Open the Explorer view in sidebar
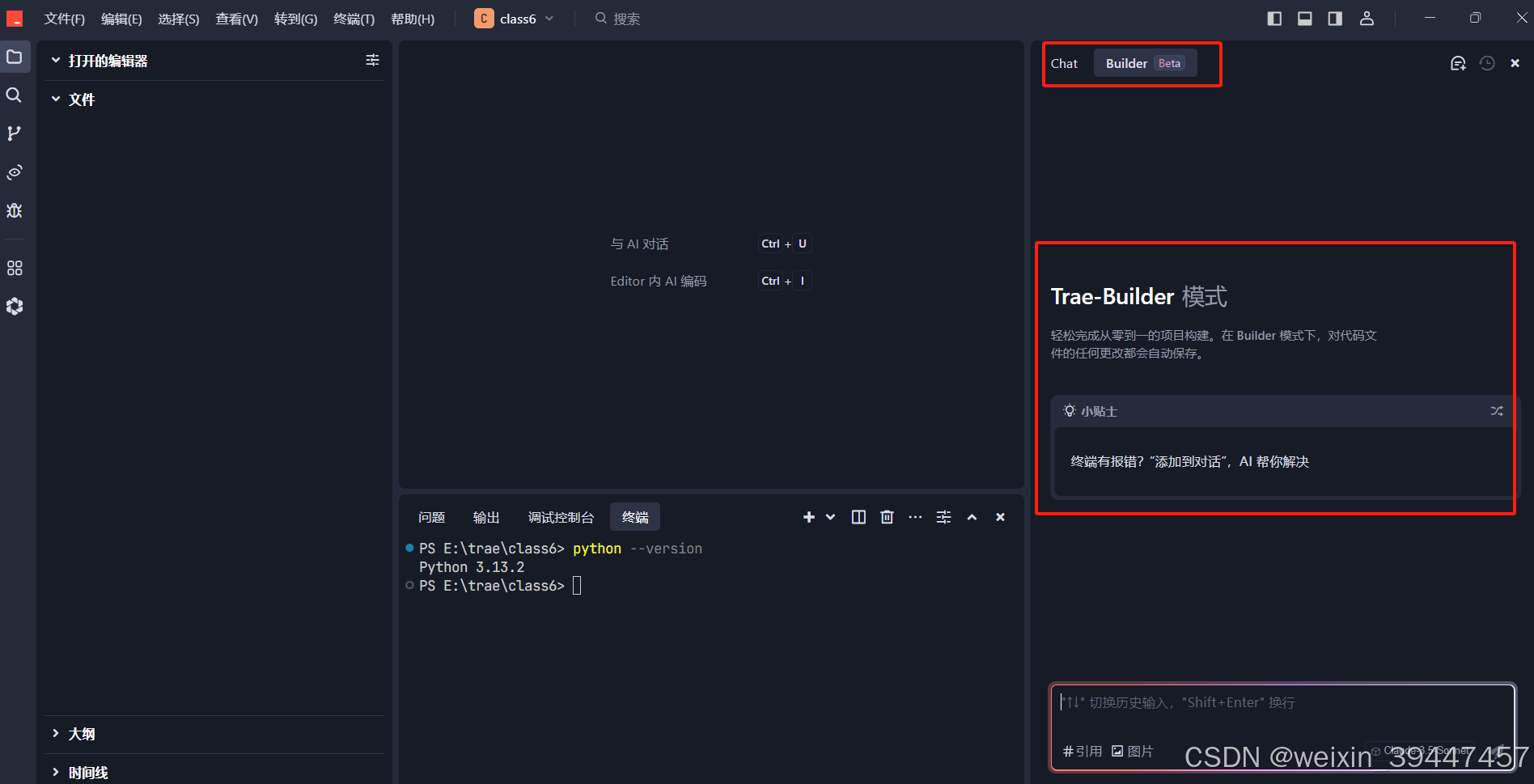1534x784 pixels. (x=15, y=57)
